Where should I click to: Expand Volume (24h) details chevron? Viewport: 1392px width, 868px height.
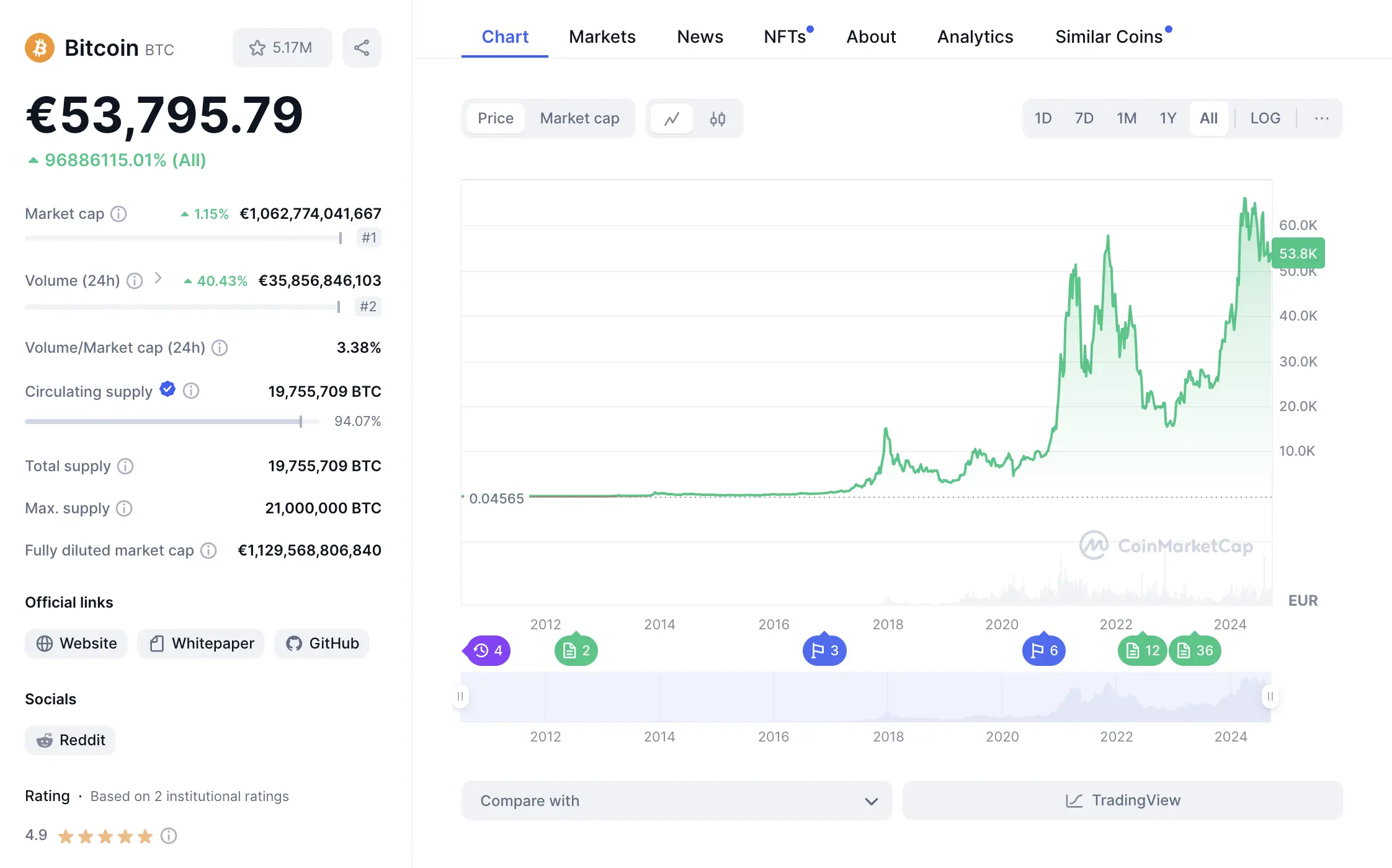(x=158, y=278)
